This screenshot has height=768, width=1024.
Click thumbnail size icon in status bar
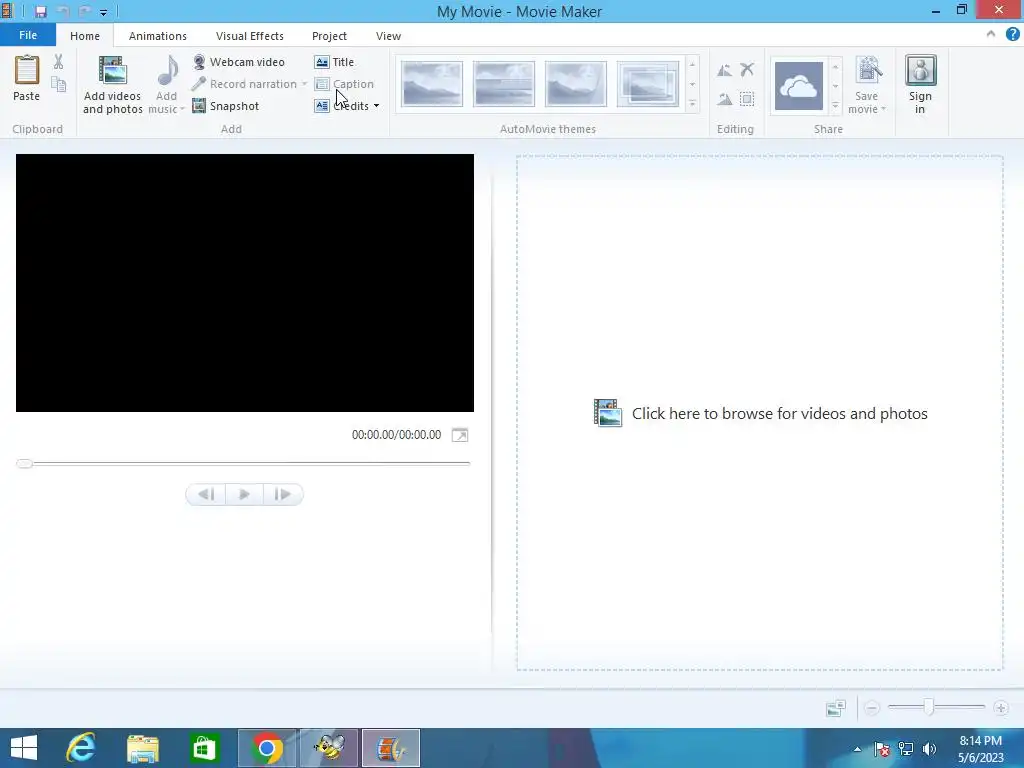[x=836, y=708]
